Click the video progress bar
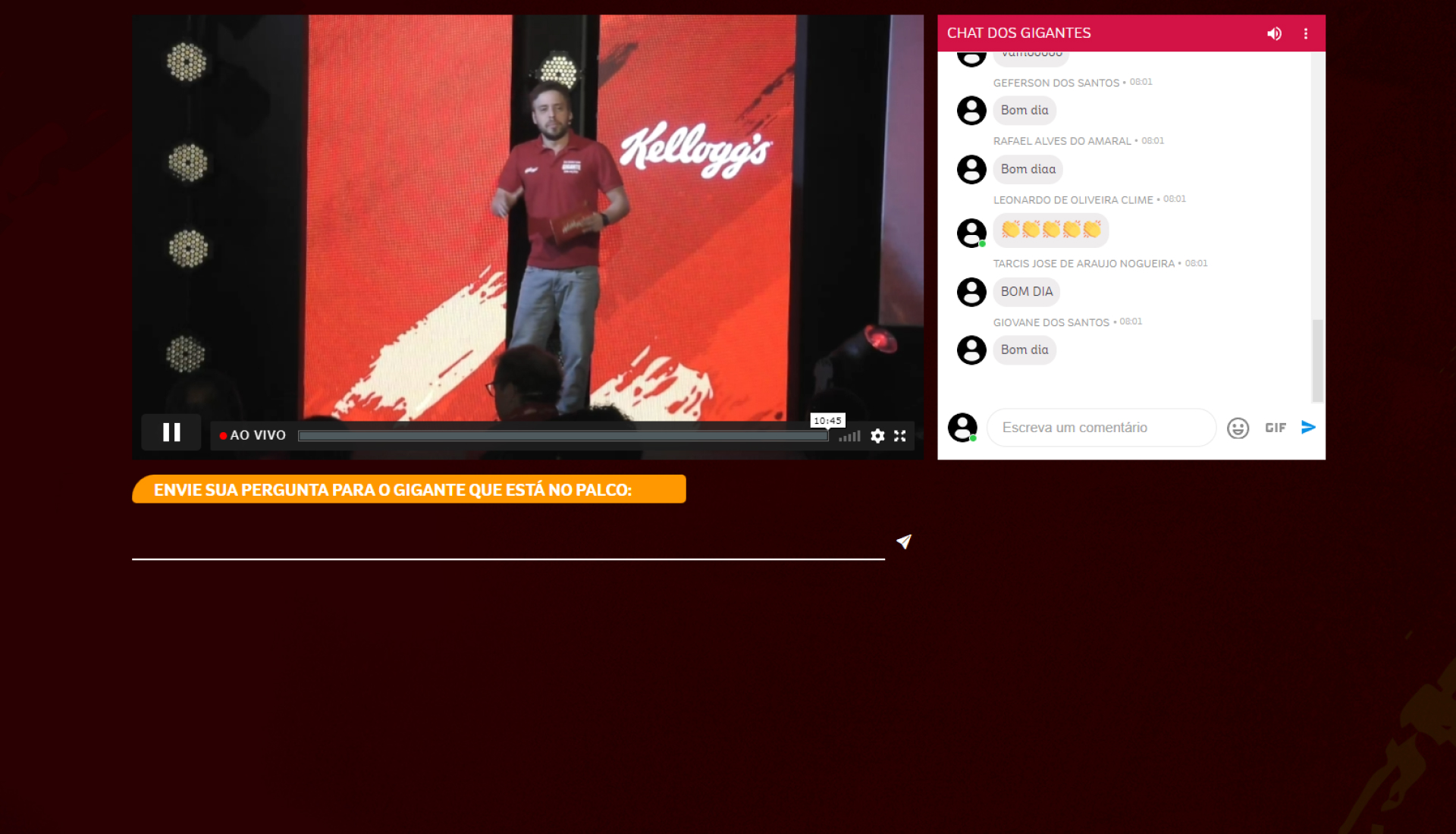 click(561, 436)
